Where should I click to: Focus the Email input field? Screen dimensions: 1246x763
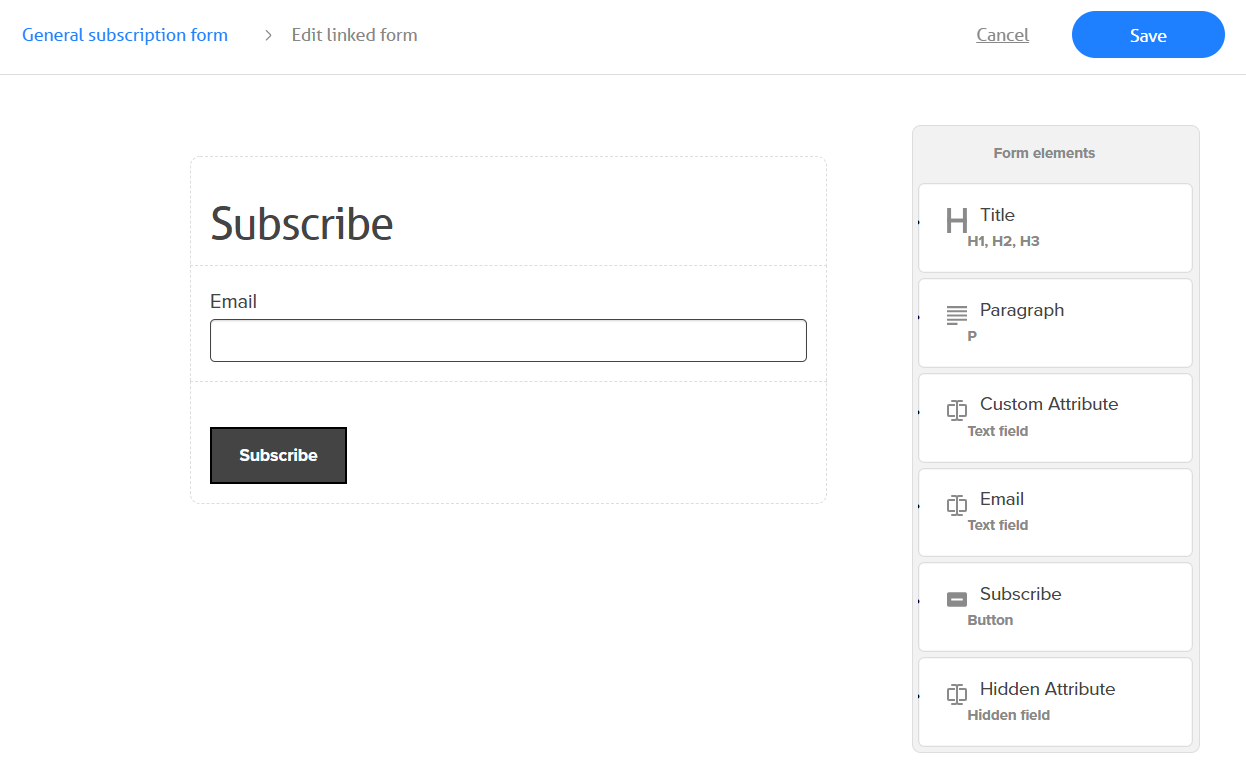tap(508, 340)
